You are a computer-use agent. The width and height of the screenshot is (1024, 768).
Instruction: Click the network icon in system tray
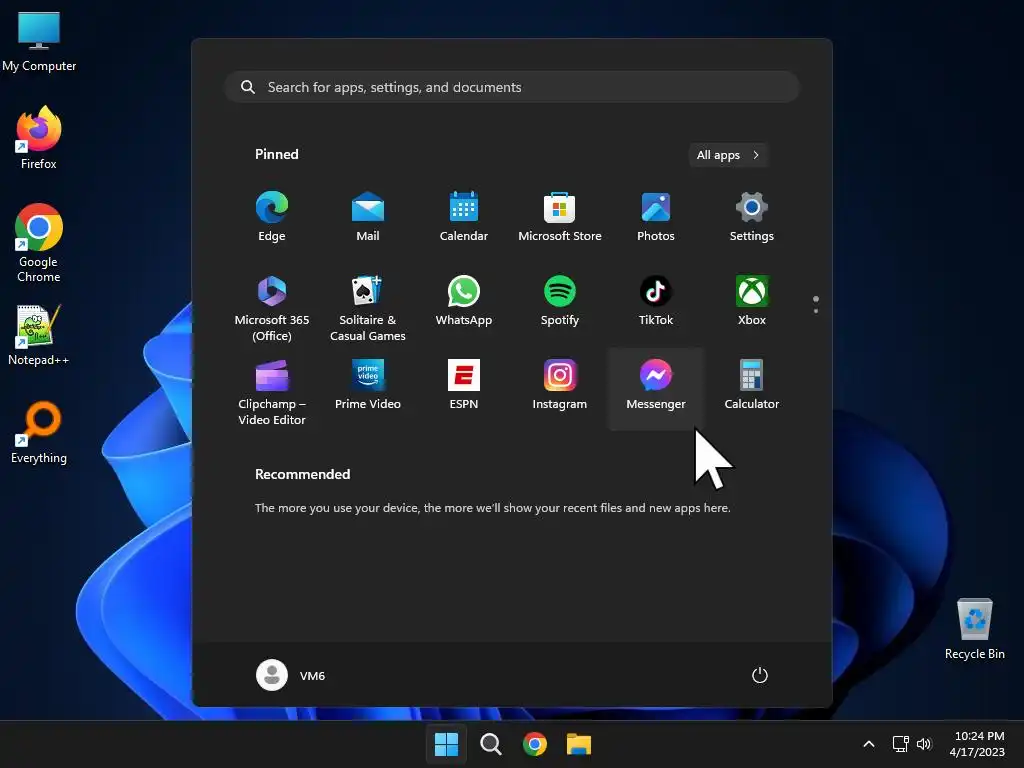[901, 744]
